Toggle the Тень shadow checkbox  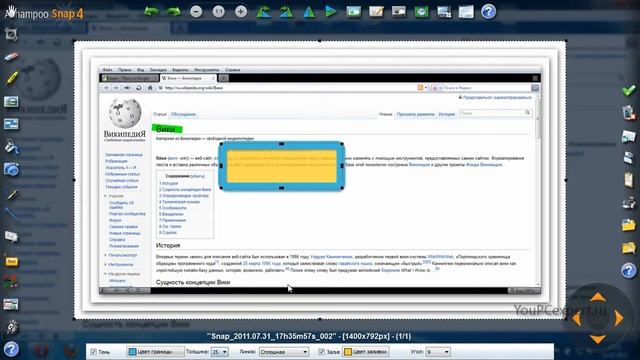pyautogui.click(x=93, y=351)
